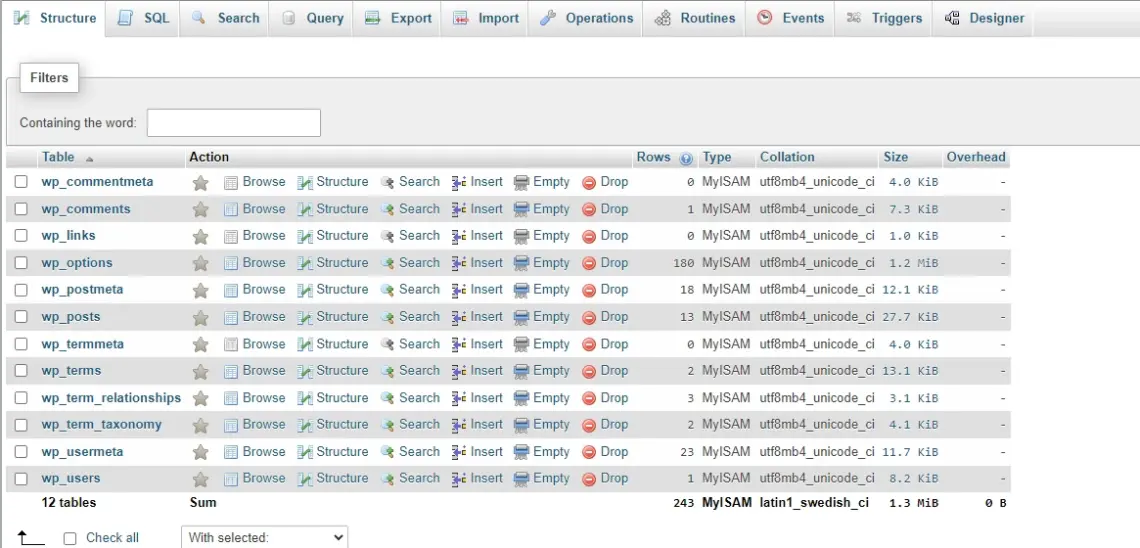
Task: Open the Search tab
Action: tap(225, 18)
